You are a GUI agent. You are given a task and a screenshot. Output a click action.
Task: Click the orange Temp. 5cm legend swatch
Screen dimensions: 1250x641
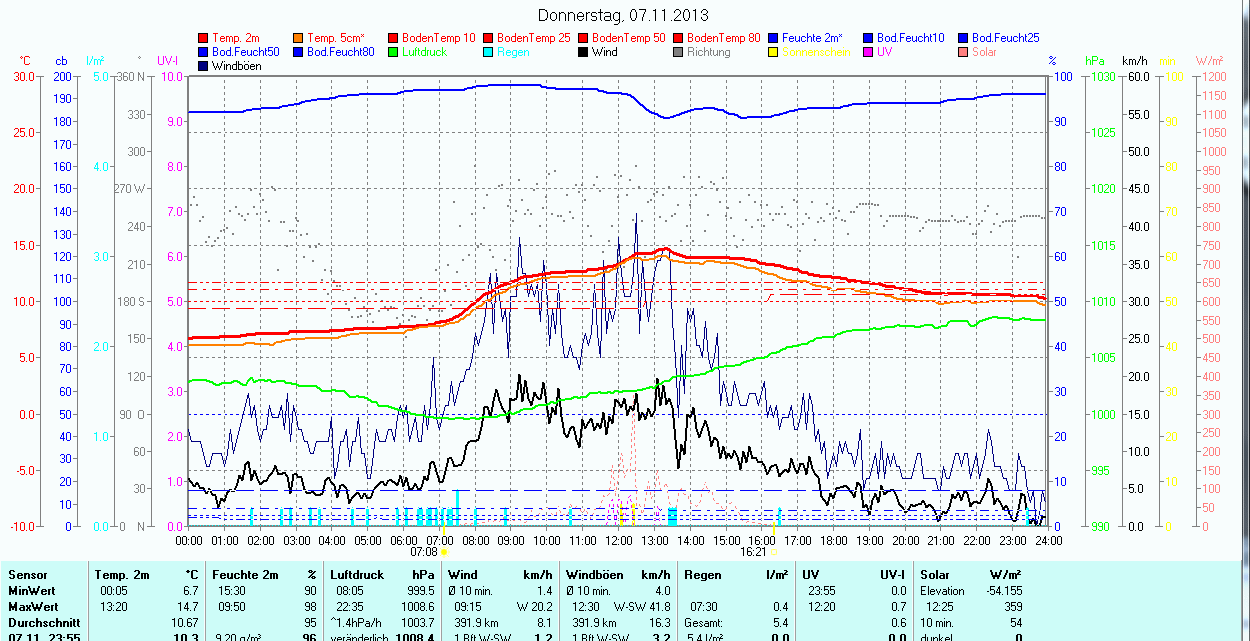coord(299,38)
